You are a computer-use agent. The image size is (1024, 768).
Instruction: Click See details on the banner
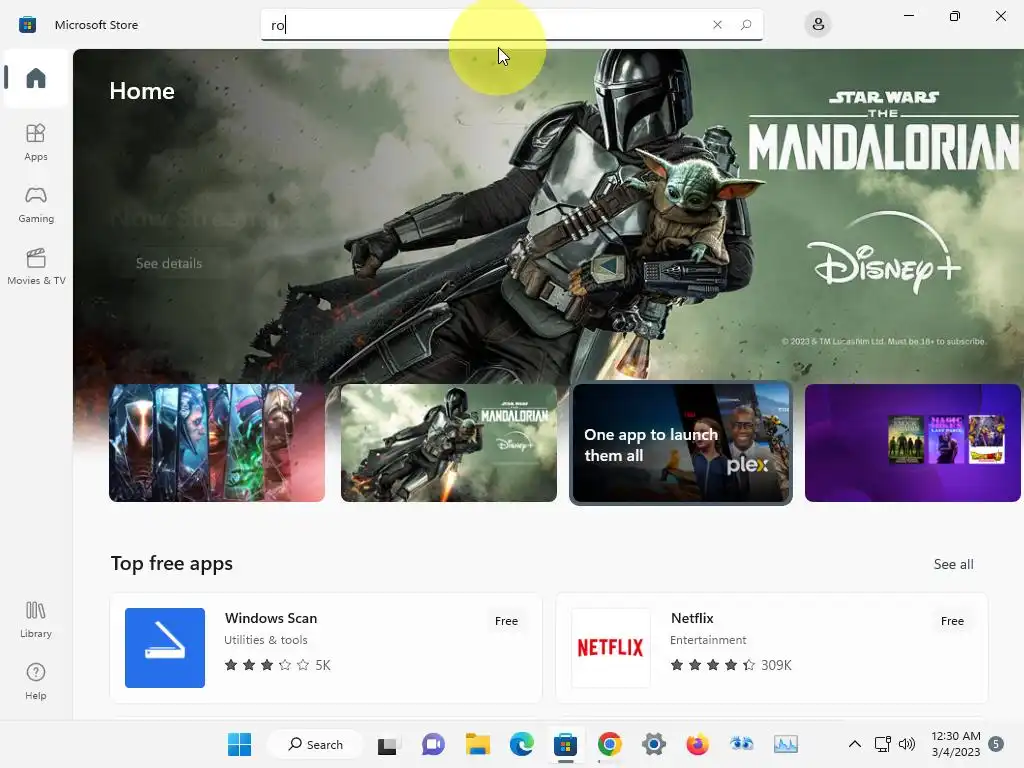[x=168, y=263]
